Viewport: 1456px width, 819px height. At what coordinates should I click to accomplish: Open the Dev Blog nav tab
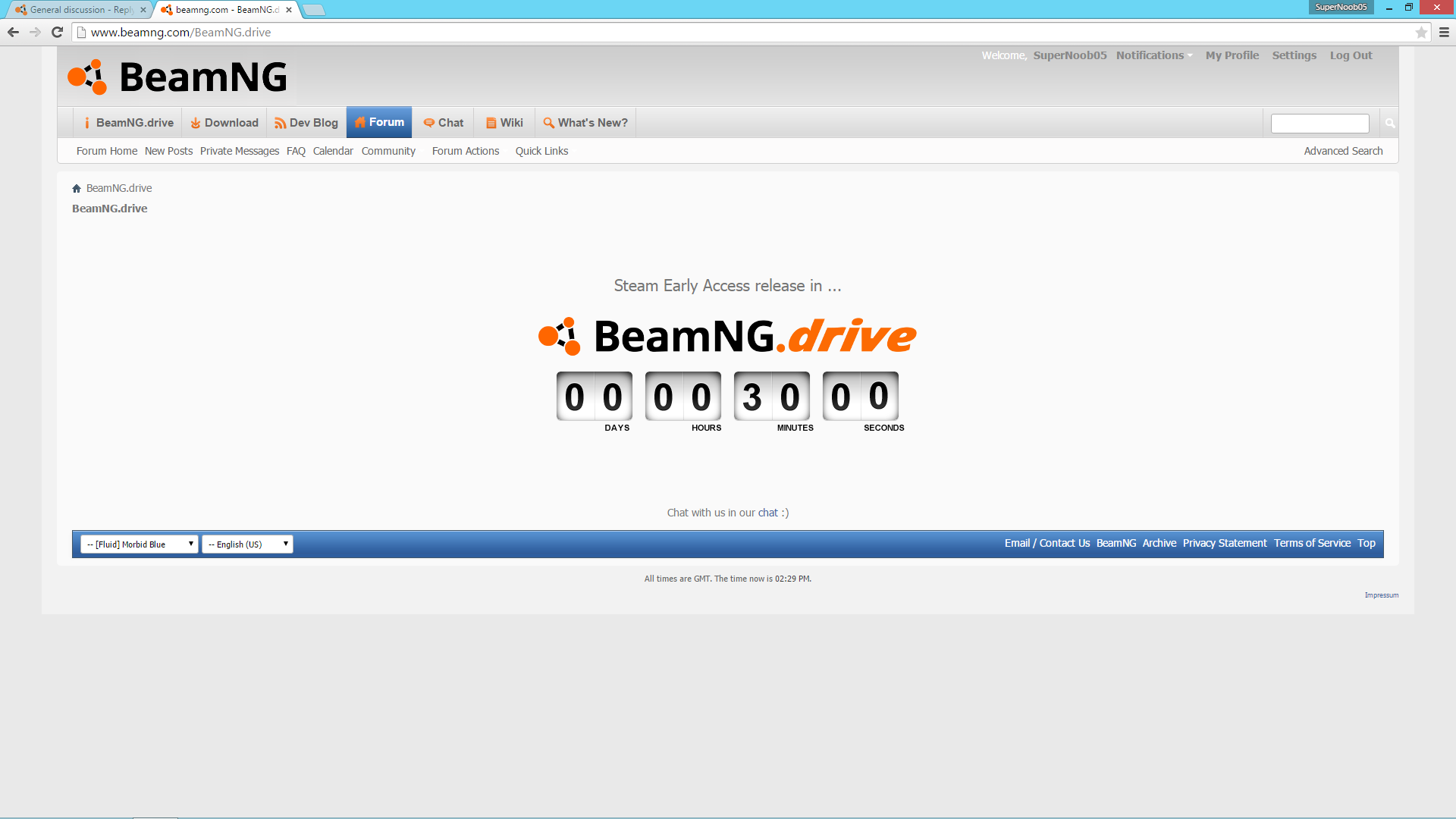pyautogui.click(x=306, y=123)
